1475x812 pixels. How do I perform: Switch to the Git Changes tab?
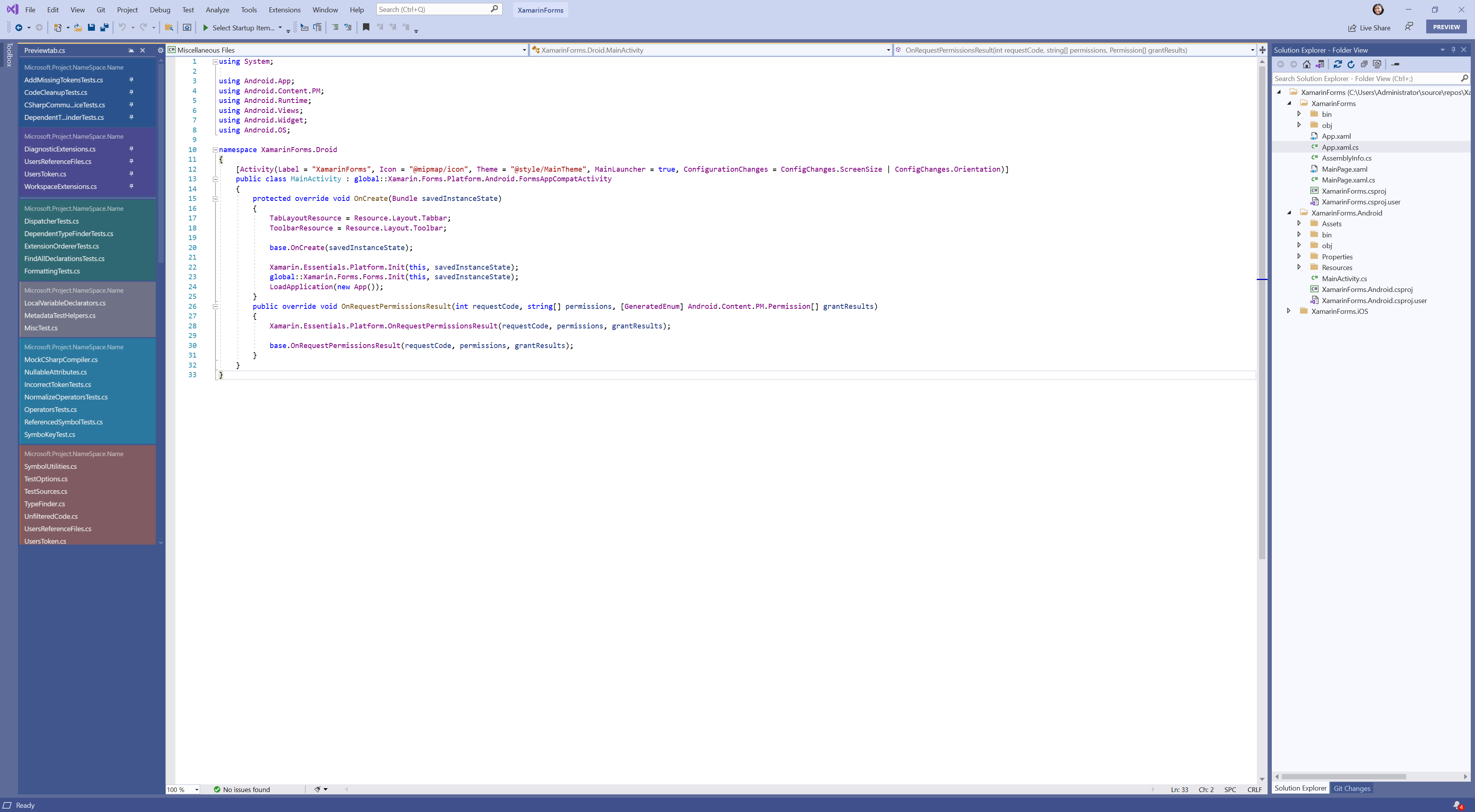(1351, 789)
